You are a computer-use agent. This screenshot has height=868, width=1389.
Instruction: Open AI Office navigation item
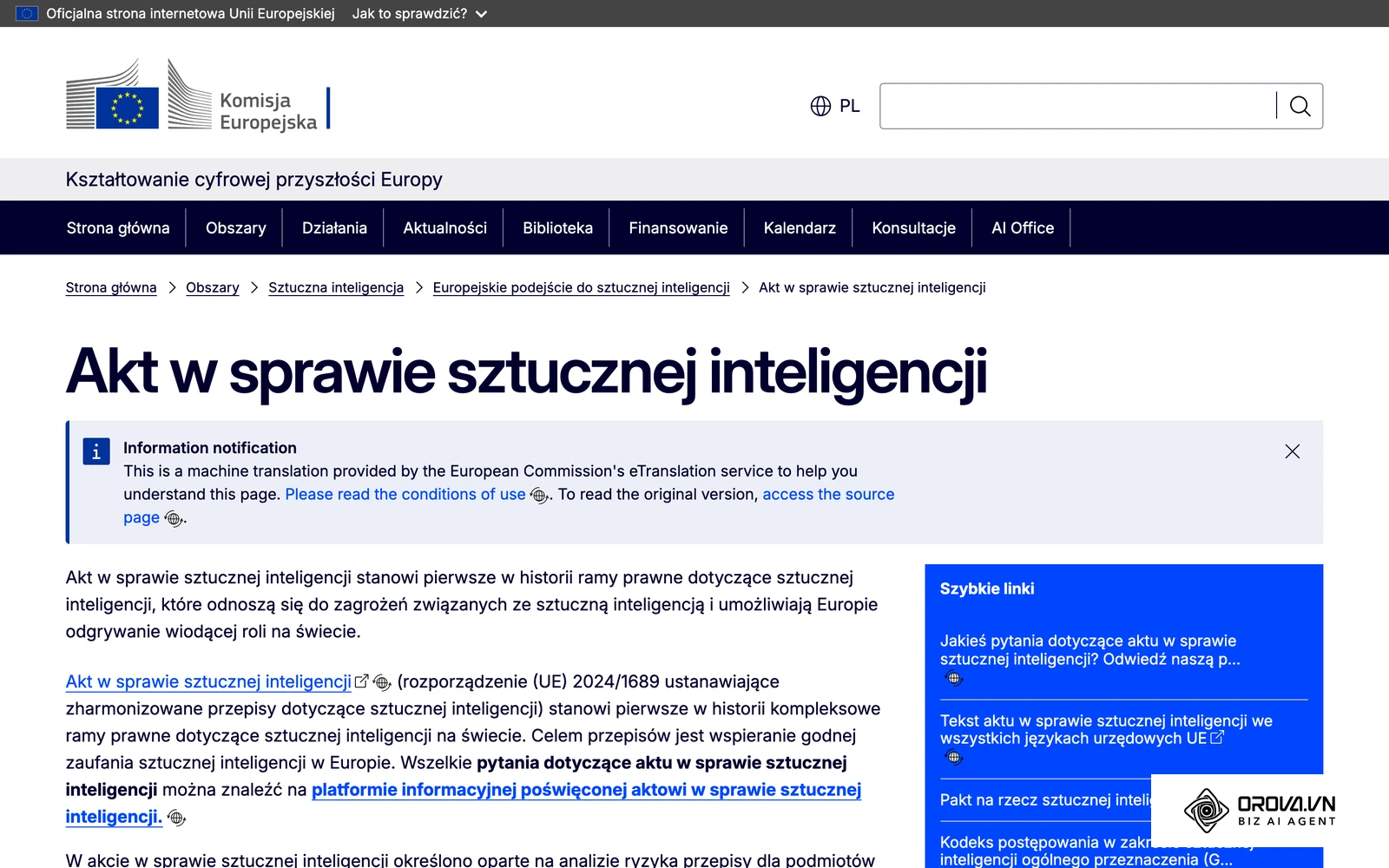[x=1023, y=227]
